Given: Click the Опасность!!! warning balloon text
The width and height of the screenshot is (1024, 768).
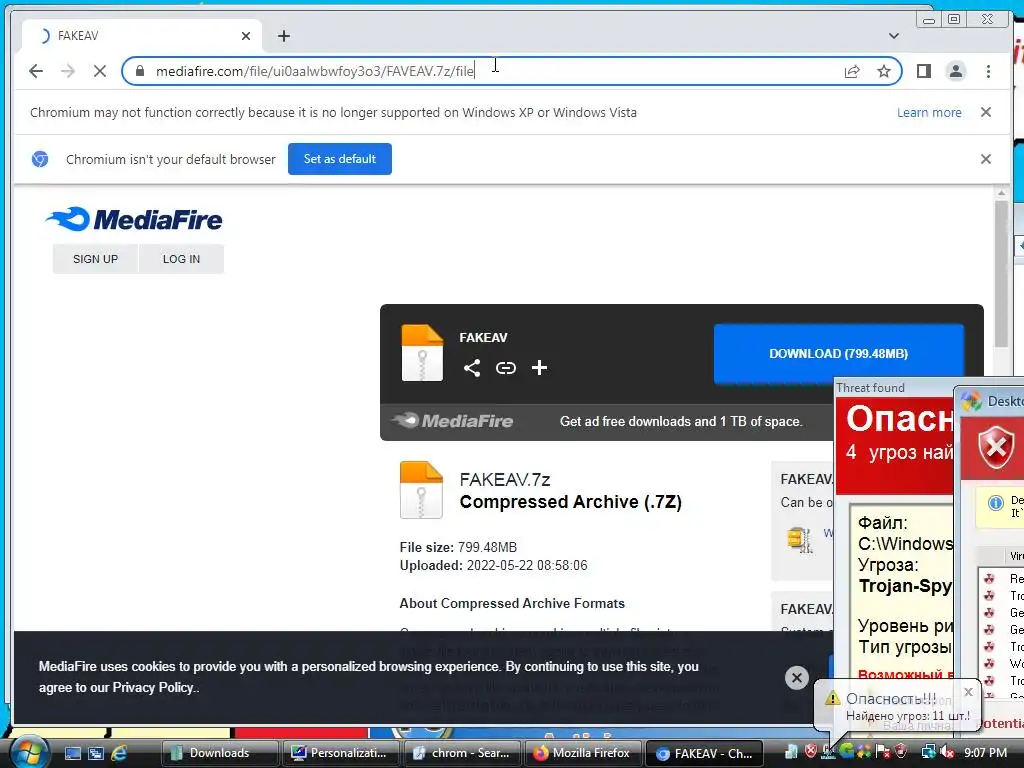Looking at the screenshot, I should tap(891, 698).
